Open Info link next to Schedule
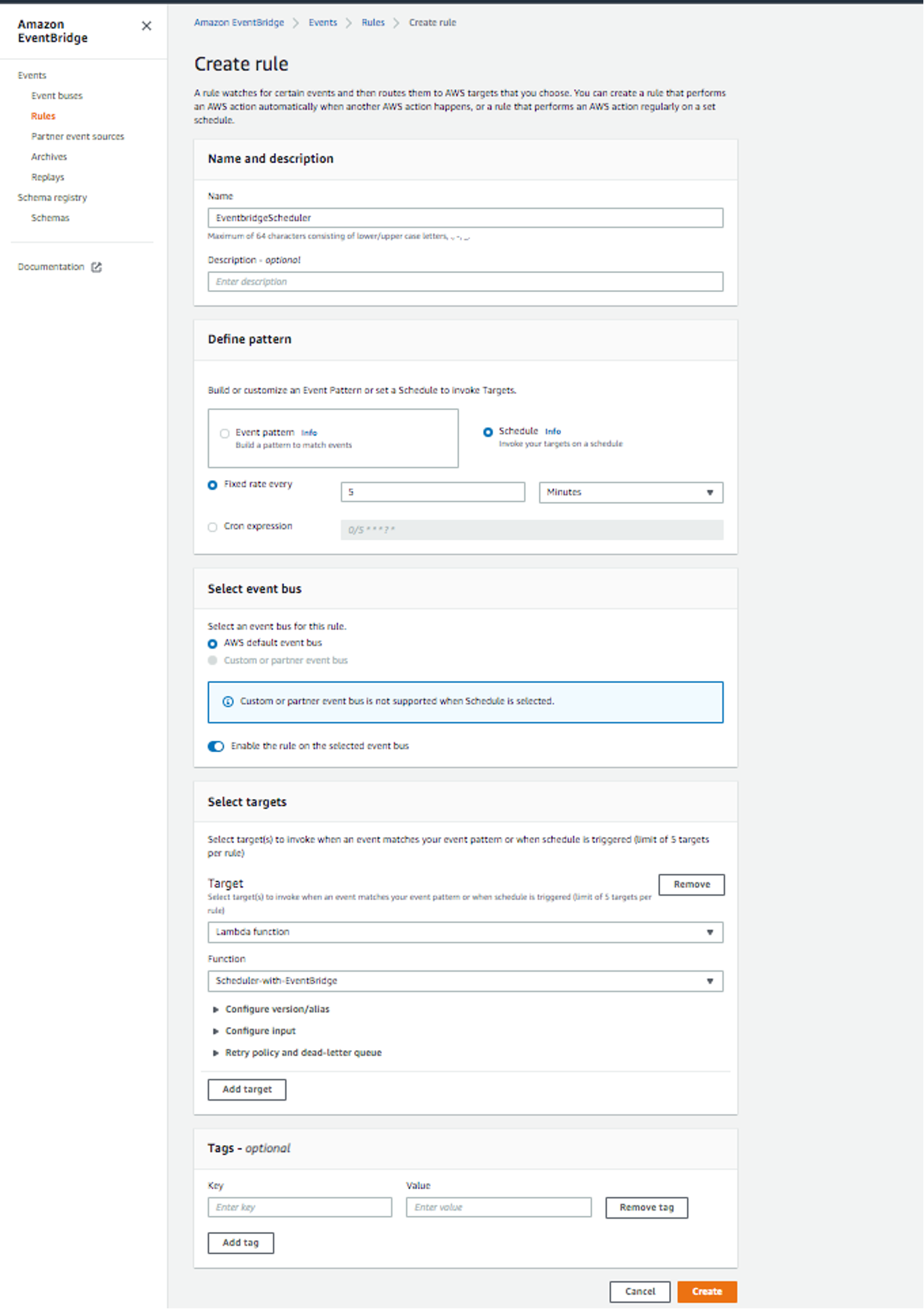 [x=553, y=432]
